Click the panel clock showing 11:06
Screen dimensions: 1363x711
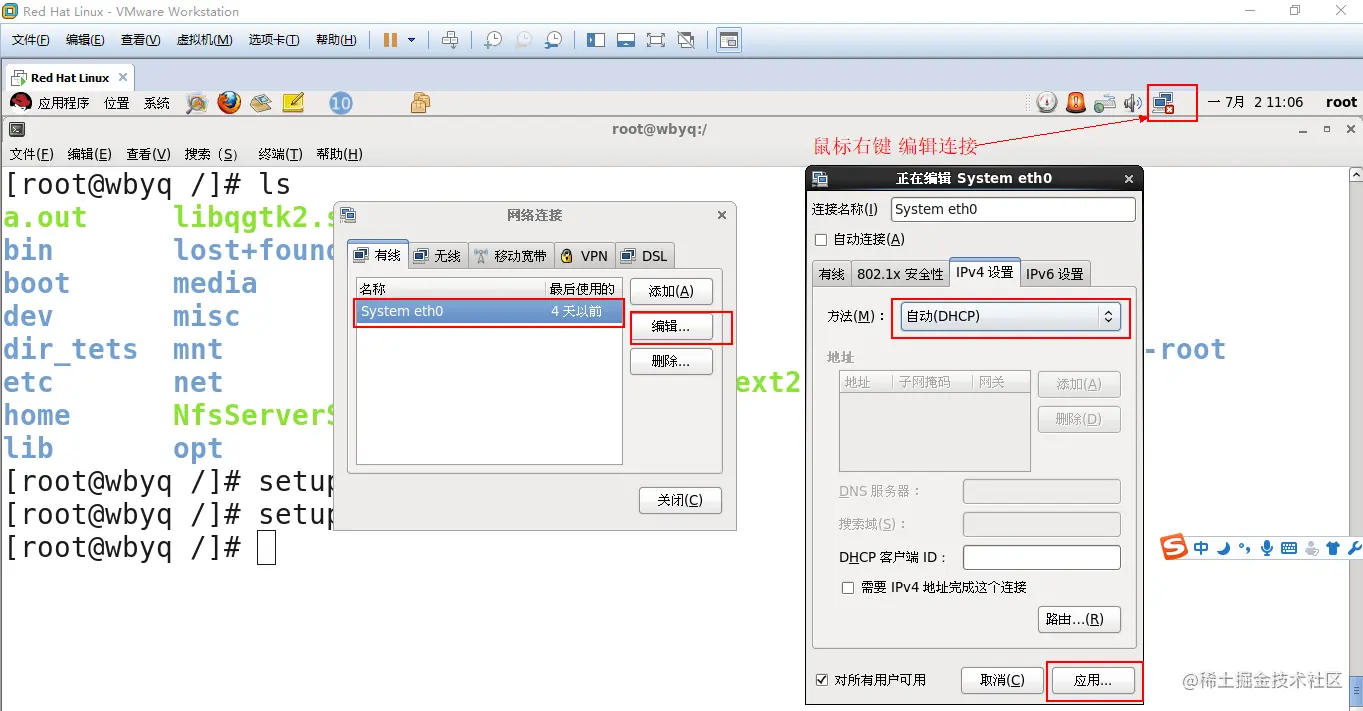[x=1255, y=102]
